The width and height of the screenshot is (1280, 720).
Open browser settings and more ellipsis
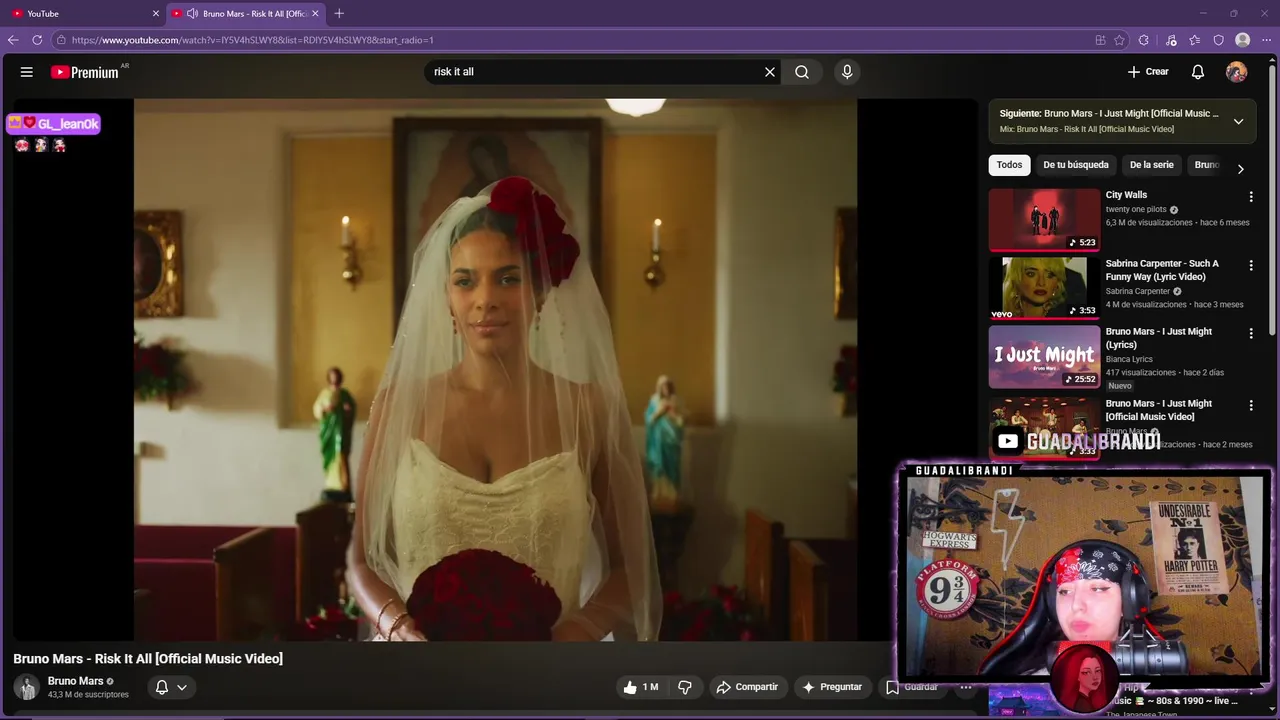tap(1266, 40)
